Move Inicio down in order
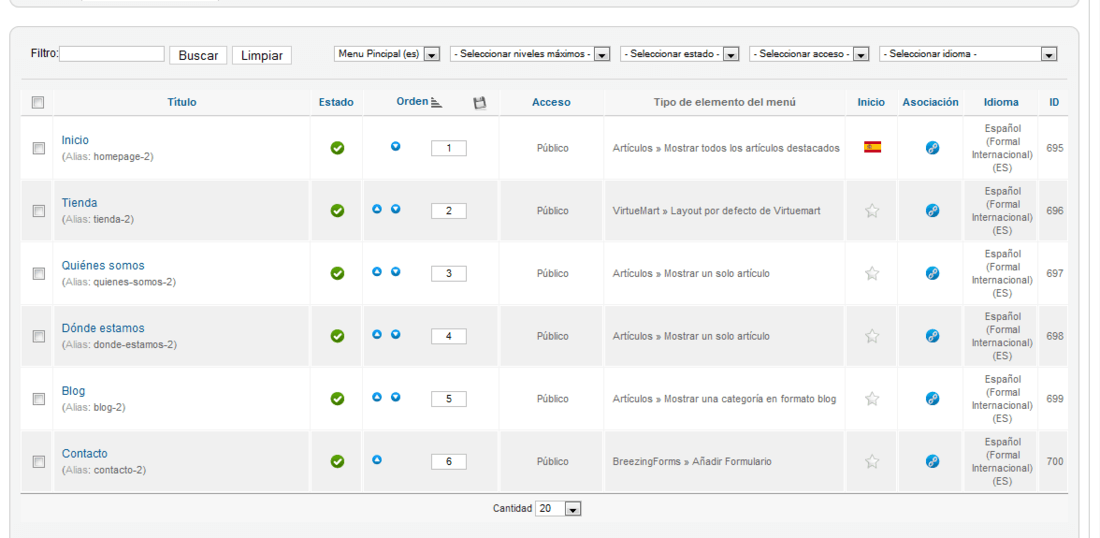1100x538 pixels. pos(396,147)
